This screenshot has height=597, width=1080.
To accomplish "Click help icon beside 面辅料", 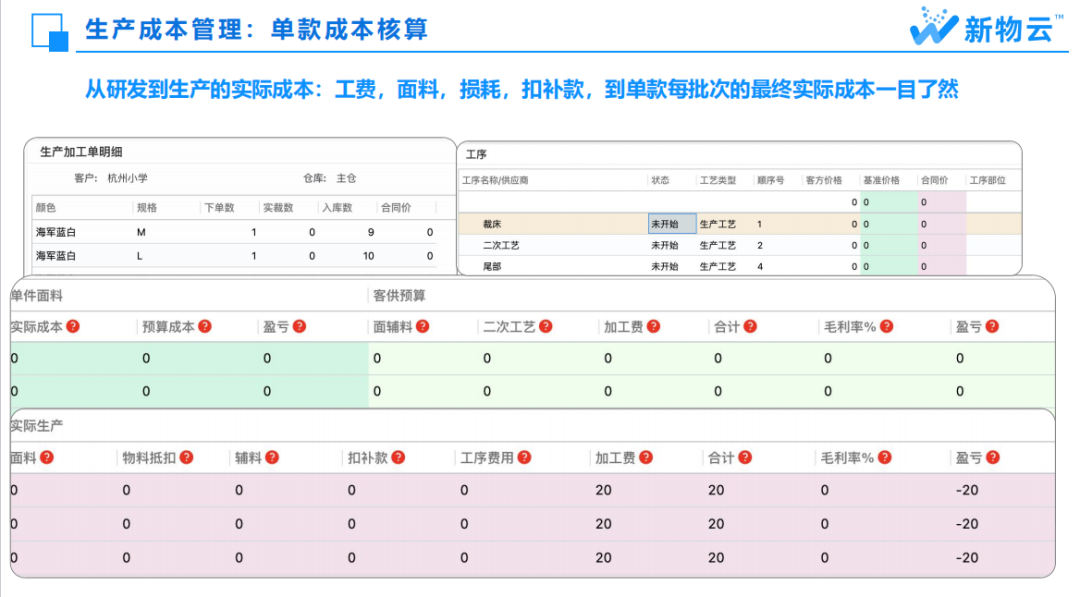I will (x=422, y=326).
